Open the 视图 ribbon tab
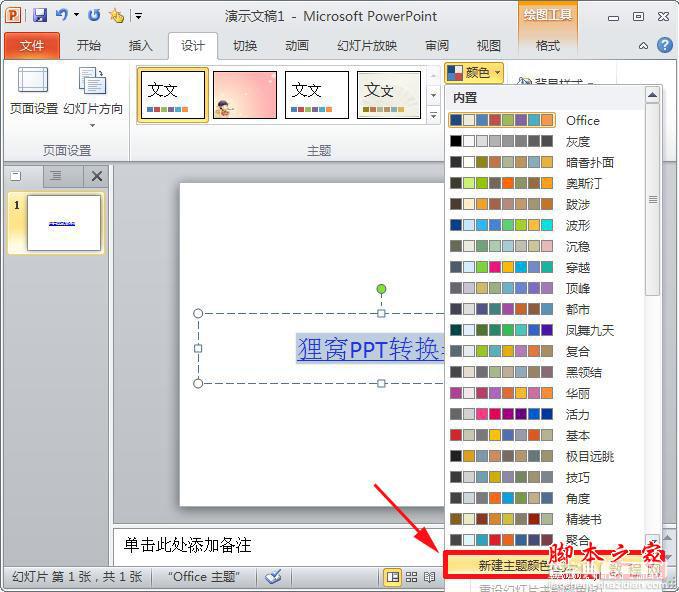679x592 pixels. tap(488, 45)
